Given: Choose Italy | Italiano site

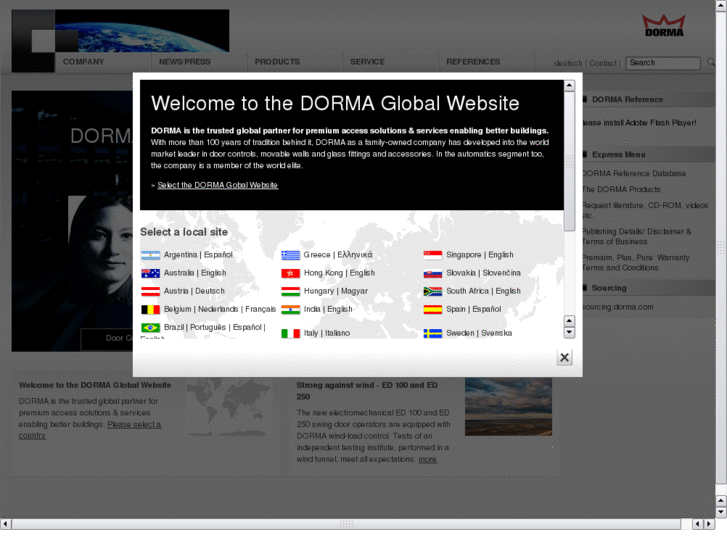Looking at the screenshot, I should tap(326, 333).
